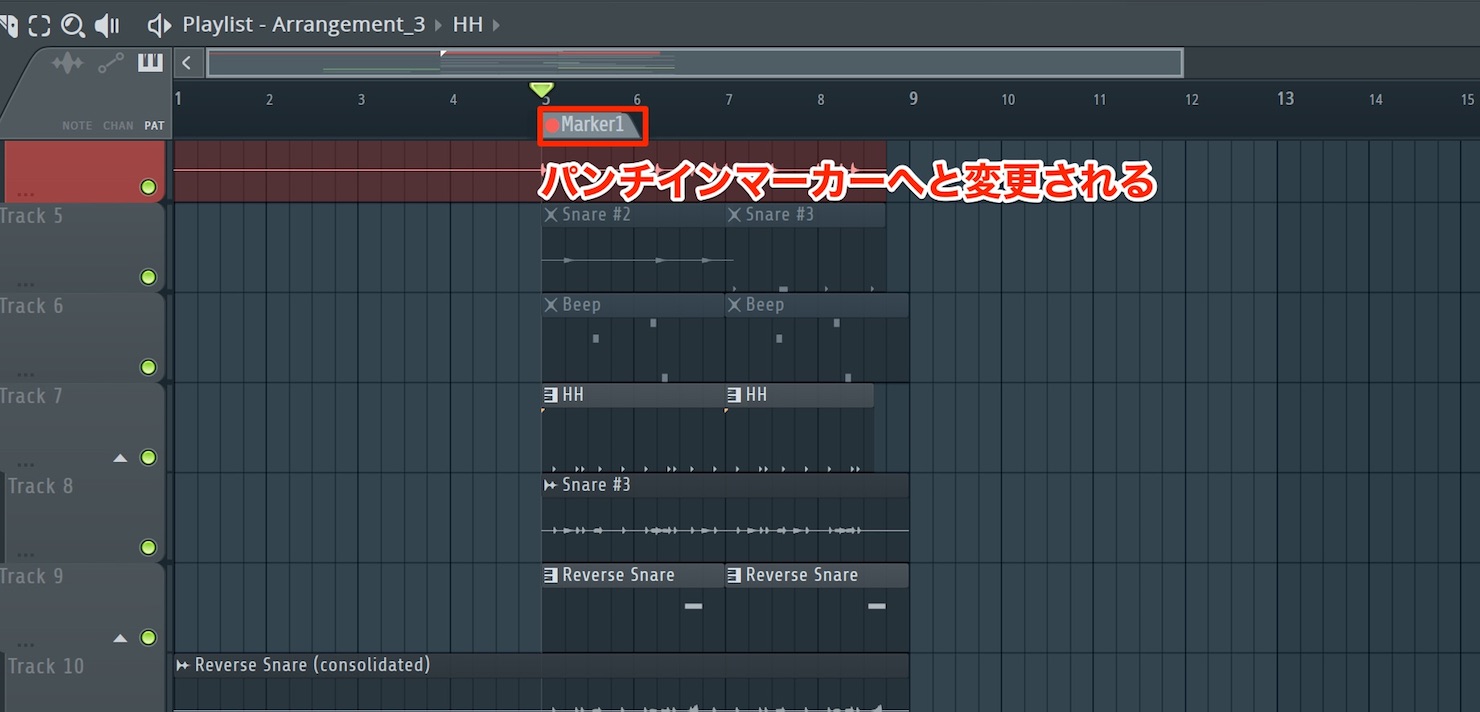Screen dimensions: 1480x712
Task: Mute Track 5 with its green light
Action: tap(148, 277)
